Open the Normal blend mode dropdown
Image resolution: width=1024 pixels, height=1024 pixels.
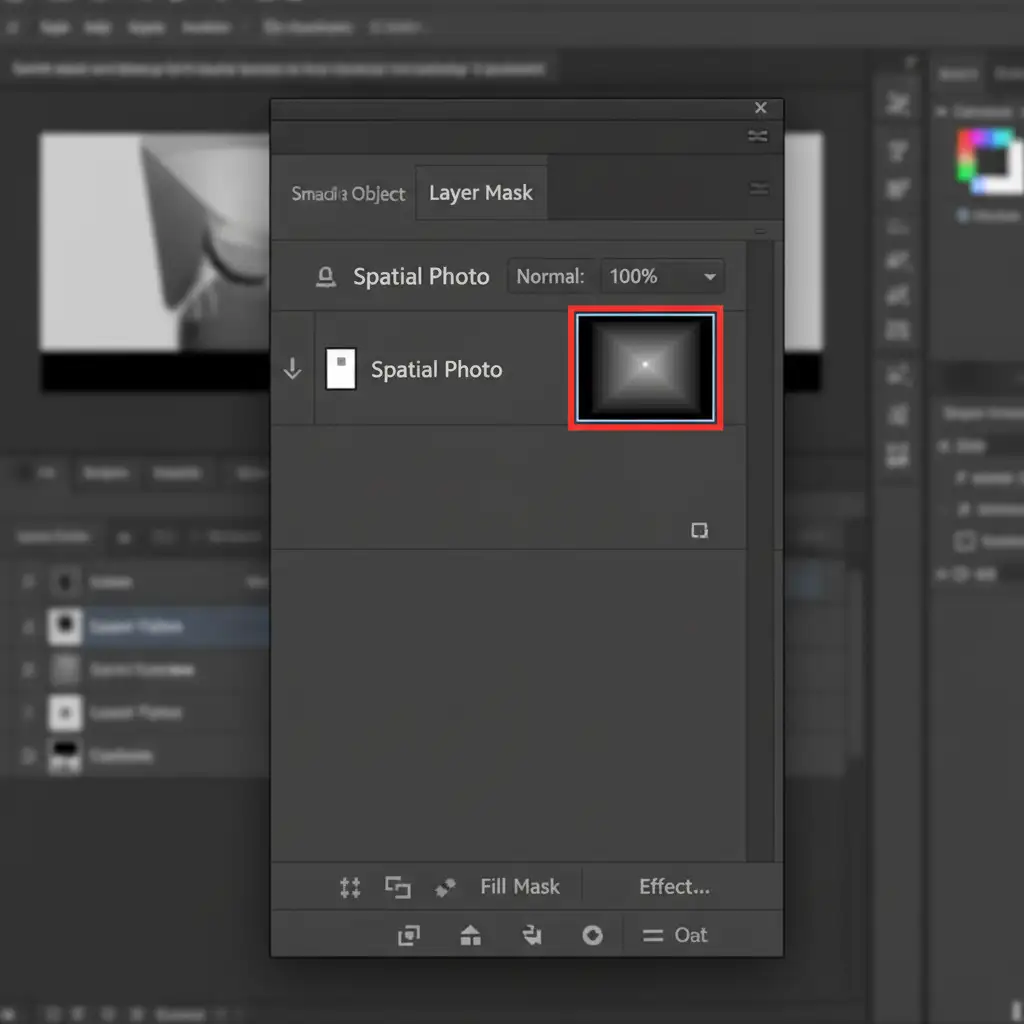click(550, 277)
